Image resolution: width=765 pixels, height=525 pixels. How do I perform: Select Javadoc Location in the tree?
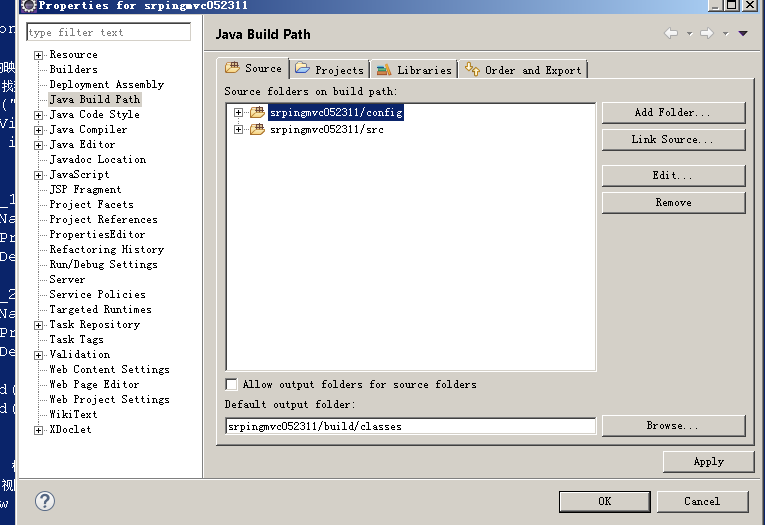click(98, 160)
